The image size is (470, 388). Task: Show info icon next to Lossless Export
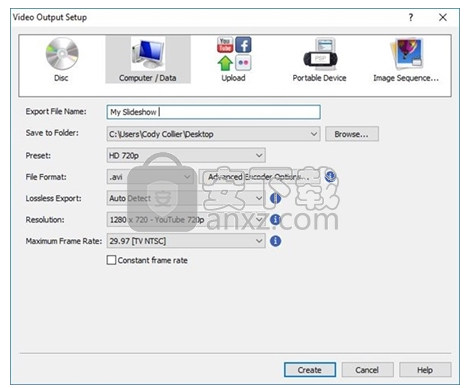(x=275, y=198)
